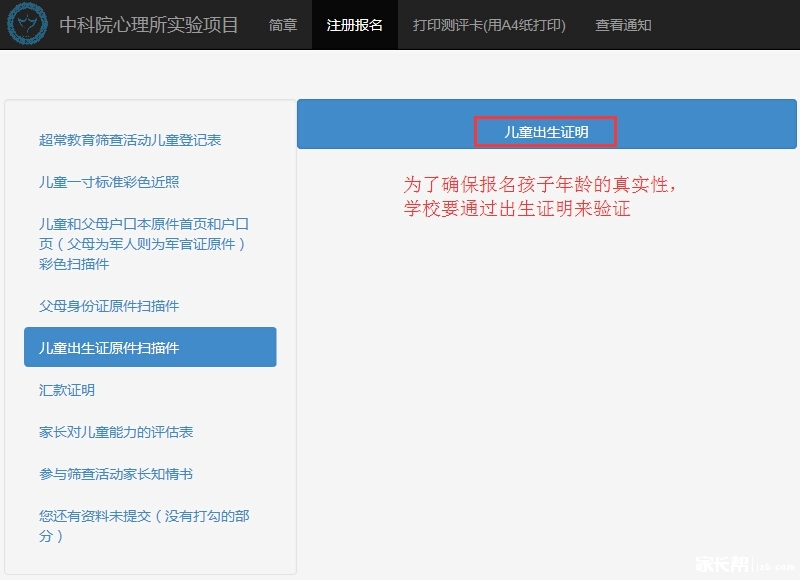Open 汇款证明 in the left list
This screenshot has height=580, width=800.
pyautogui.click(x=67, y=390)
